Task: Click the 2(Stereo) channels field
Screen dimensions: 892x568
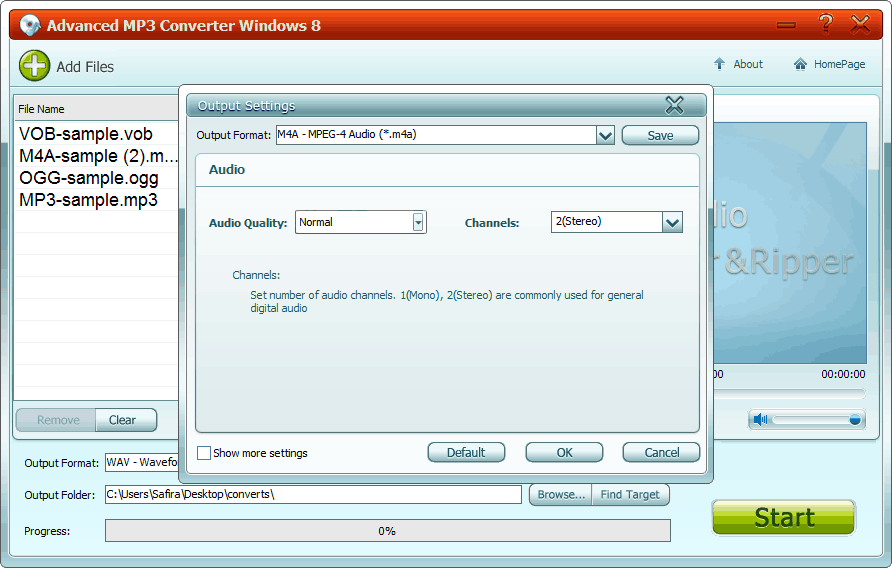Action: 606,221
